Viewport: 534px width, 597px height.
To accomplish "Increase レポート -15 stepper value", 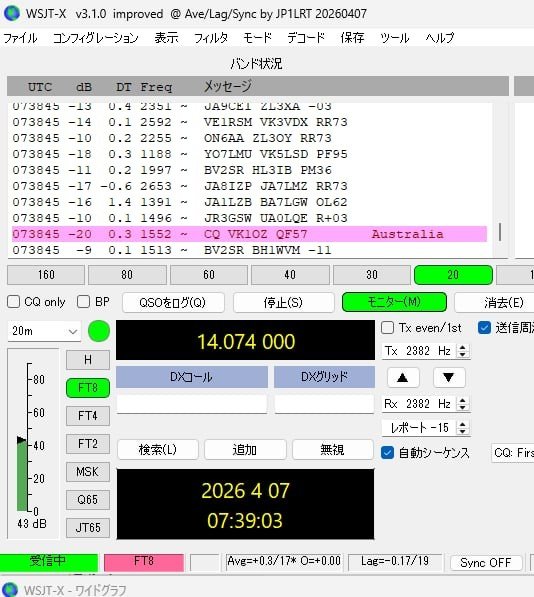I will pyautogui.click(x=463, y=424).
